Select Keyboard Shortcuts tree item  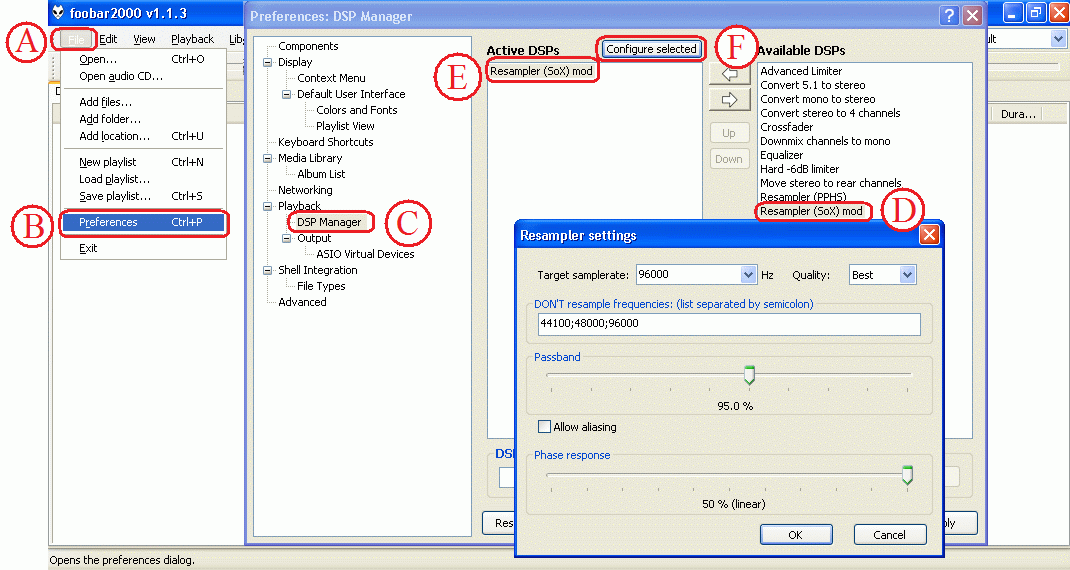[326, 143]
